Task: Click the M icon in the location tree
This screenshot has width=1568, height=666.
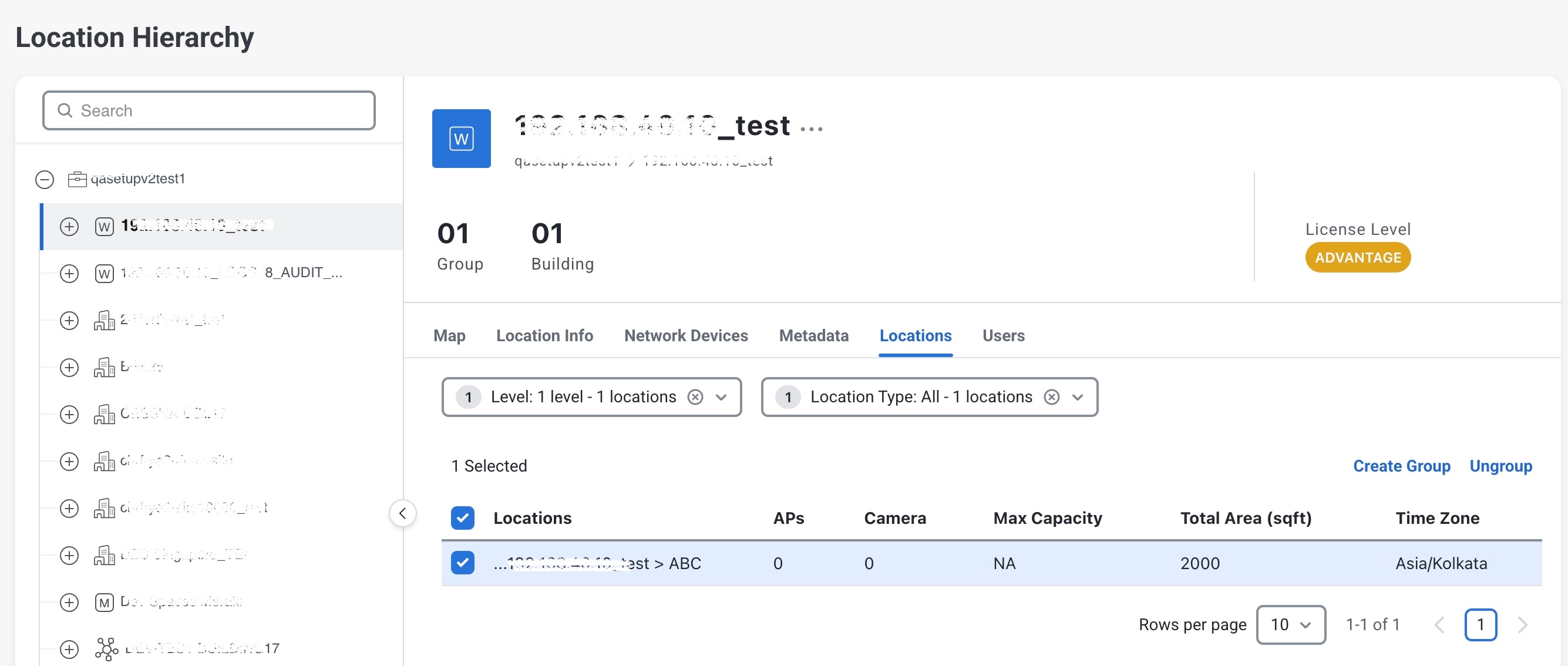Action: click(x=104, y=602)
